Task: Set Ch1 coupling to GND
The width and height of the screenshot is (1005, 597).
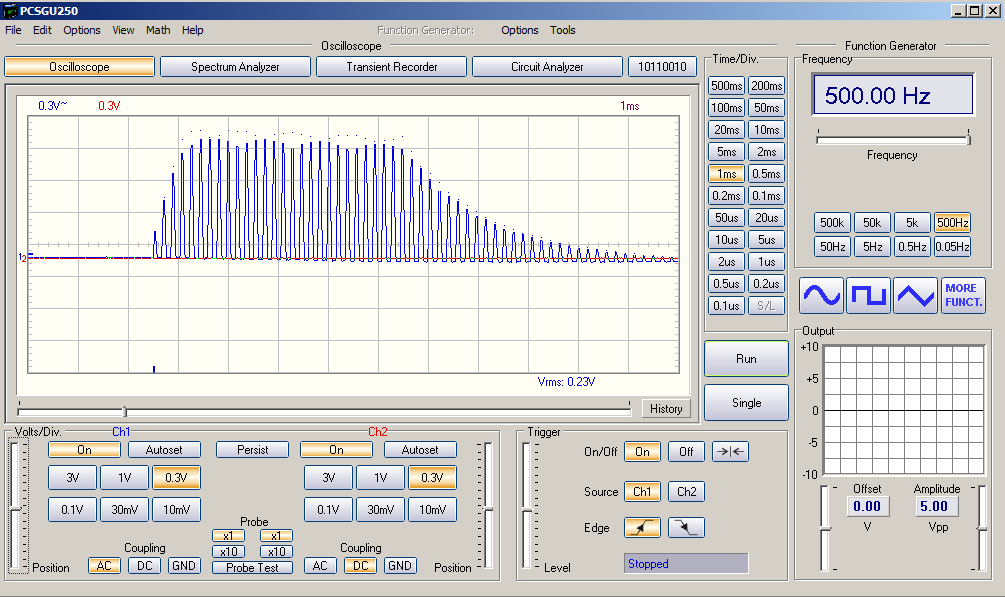Action: [184, 566]
